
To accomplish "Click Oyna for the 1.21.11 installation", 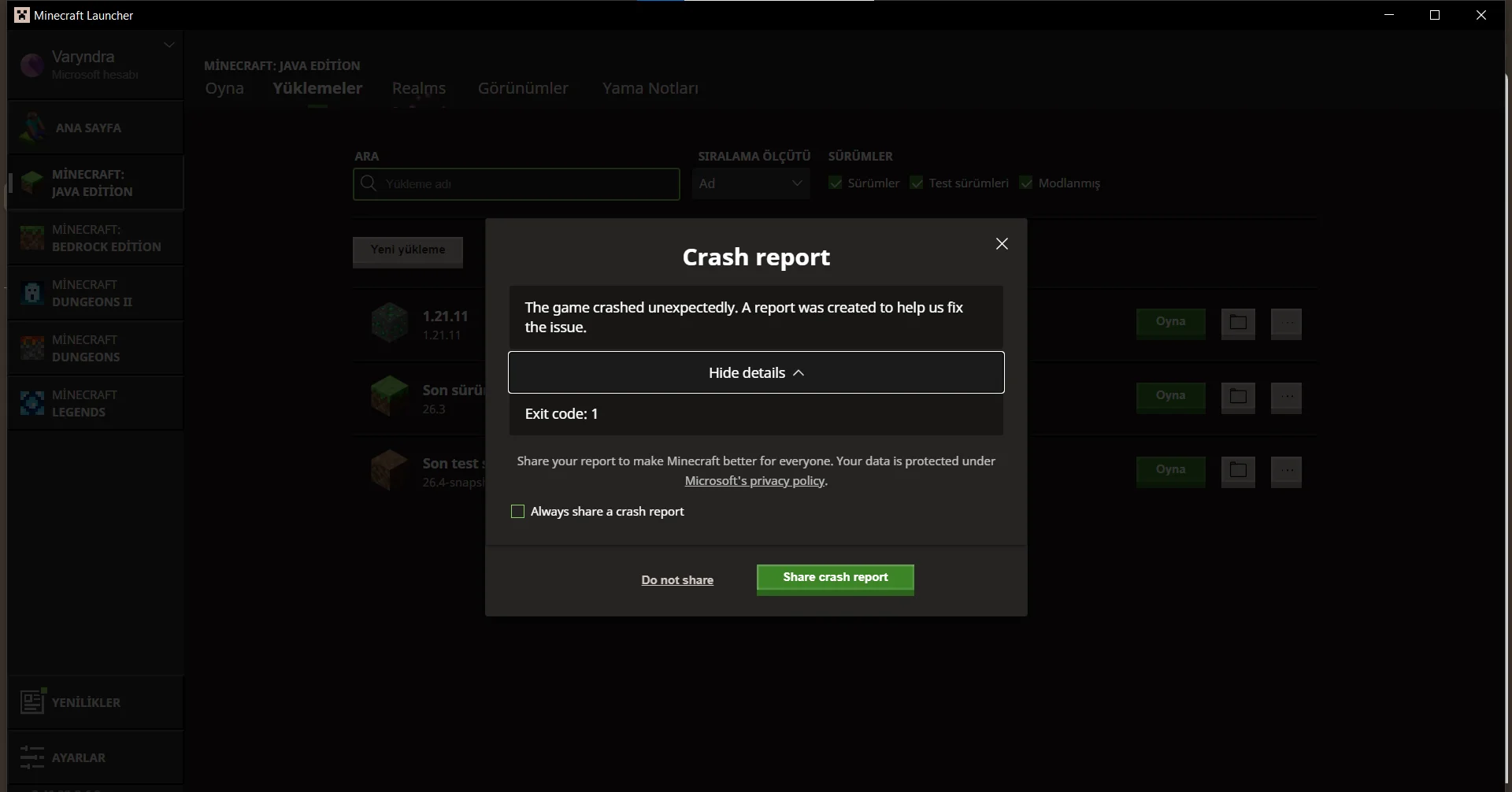I will coord(1170,323).
